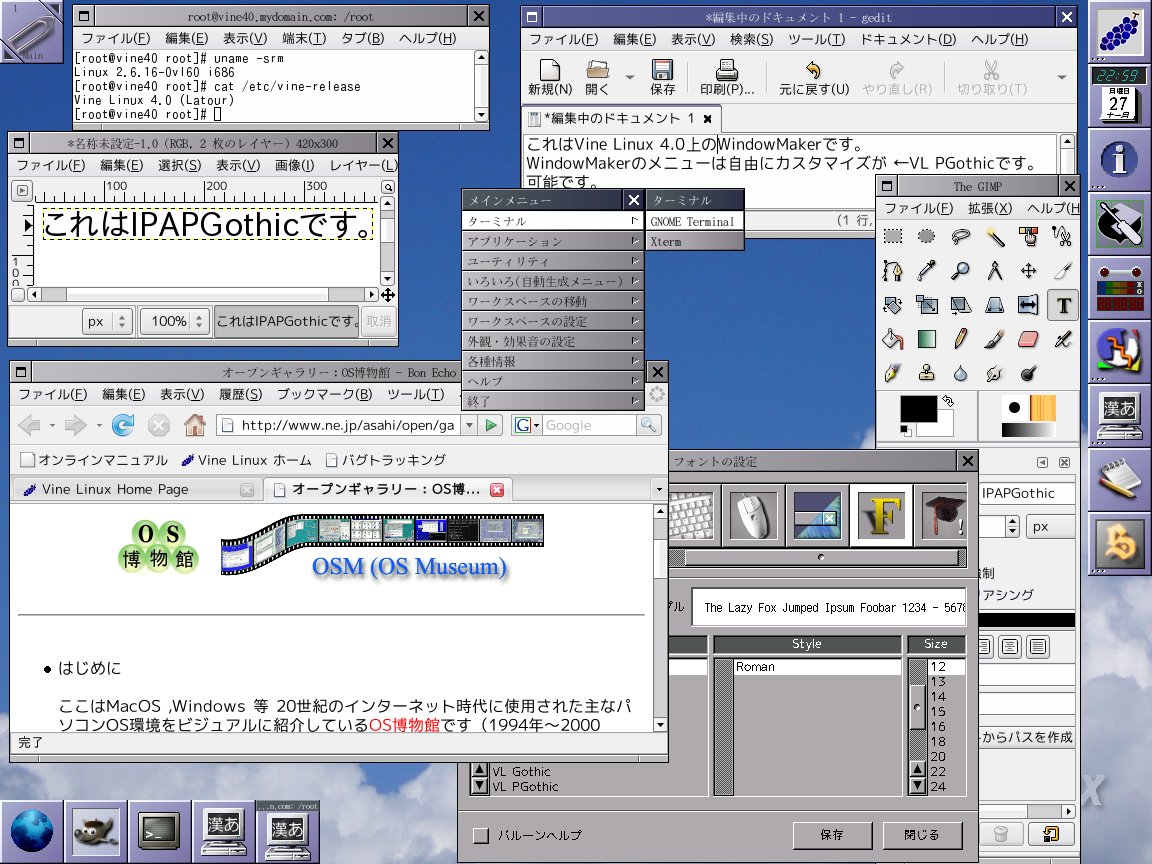1152x864 pixels.
Task: Open the mouse preferences icon tab
Action: click(x=753, y=515)
